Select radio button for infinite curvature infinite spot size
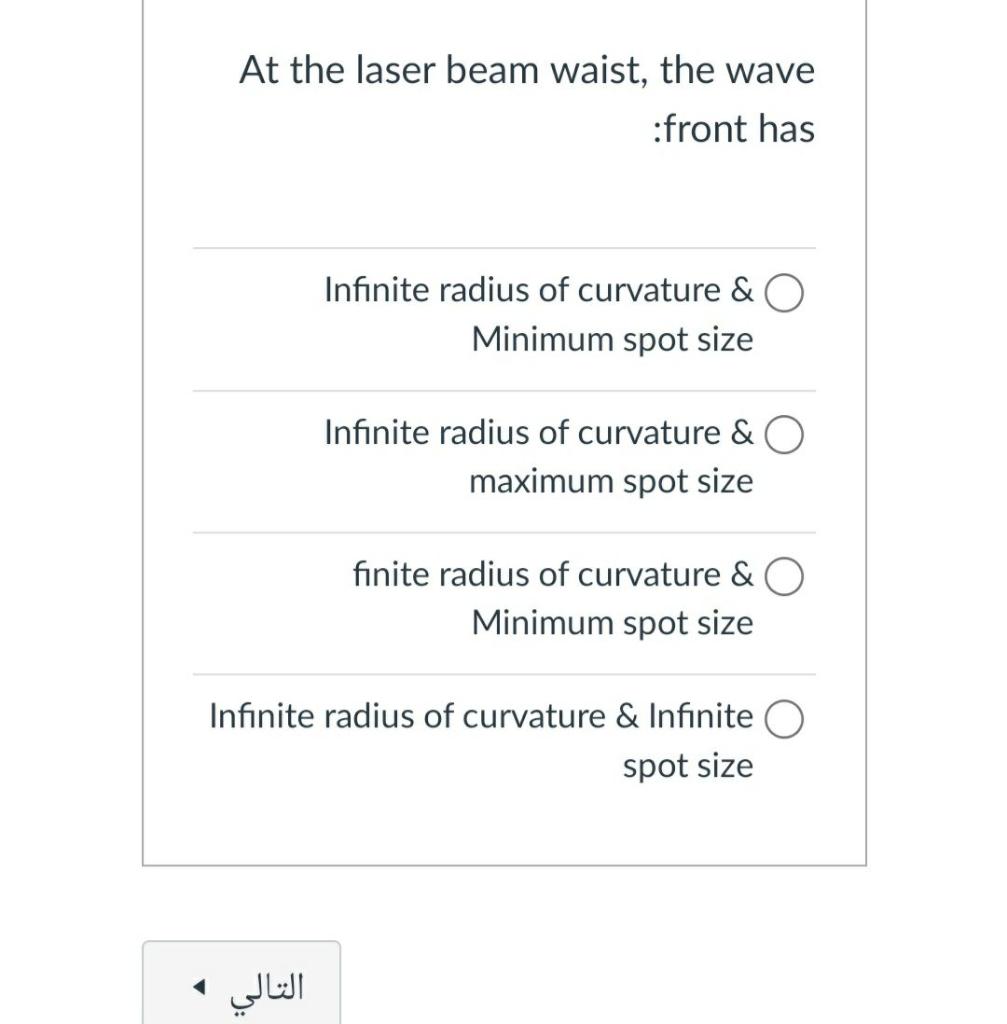 [x=786, y=719]
